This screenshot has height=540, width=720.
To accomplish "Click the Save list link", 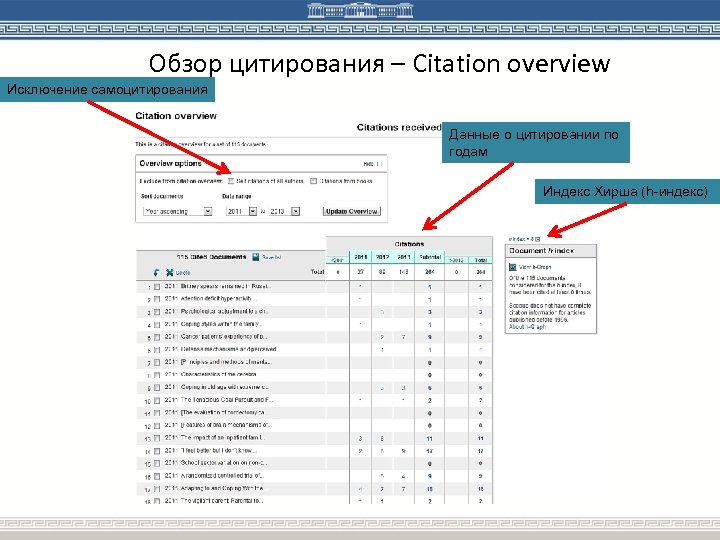I will pyautogui.click(x=272, y=257).
